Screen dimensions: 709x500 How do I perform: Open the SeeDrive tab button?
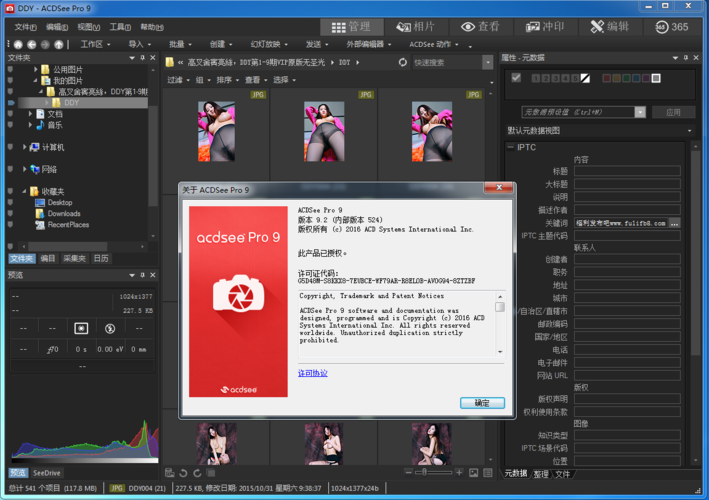point(47,473)
